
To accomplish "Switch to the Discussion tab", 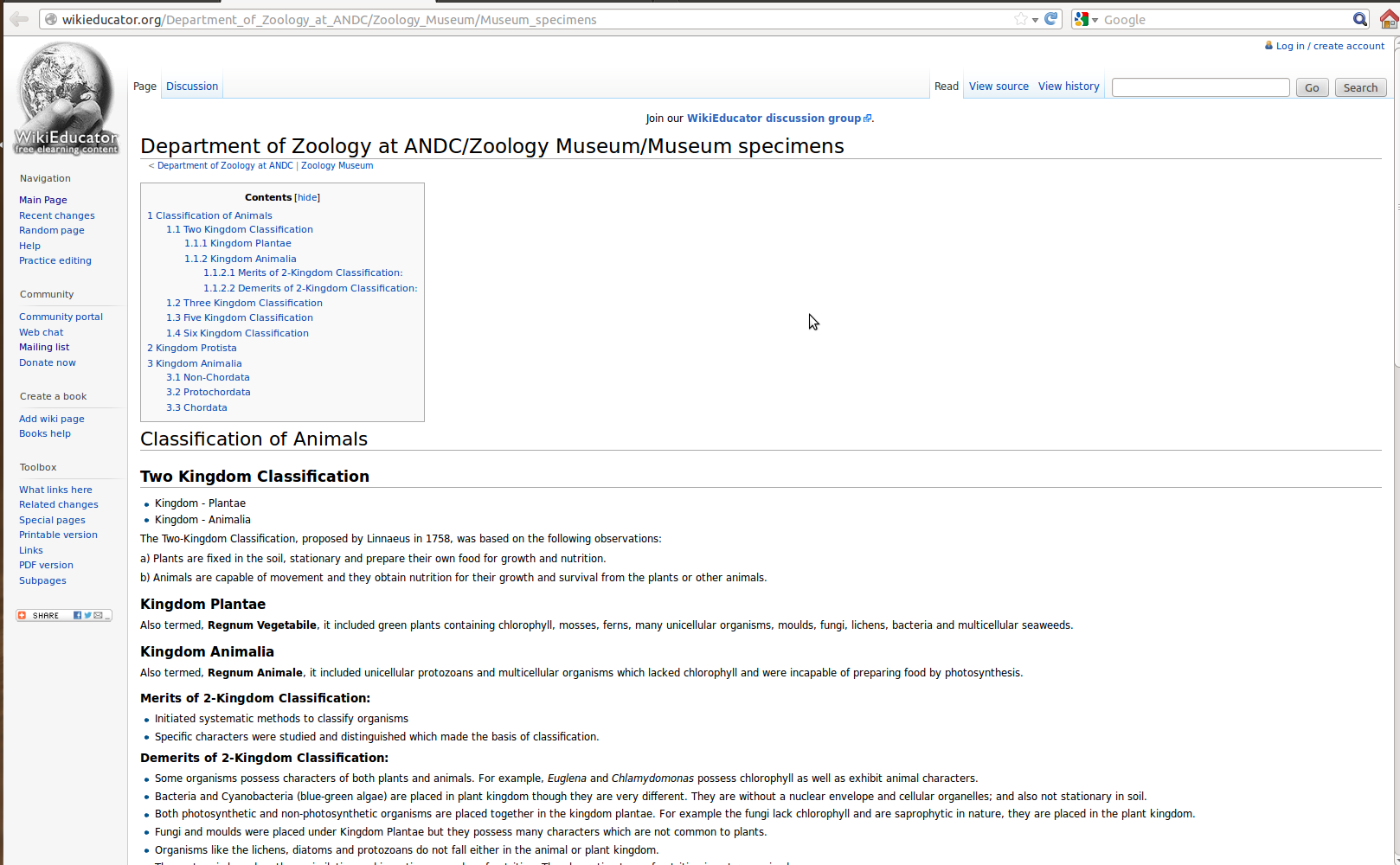I will coord(192,86).
